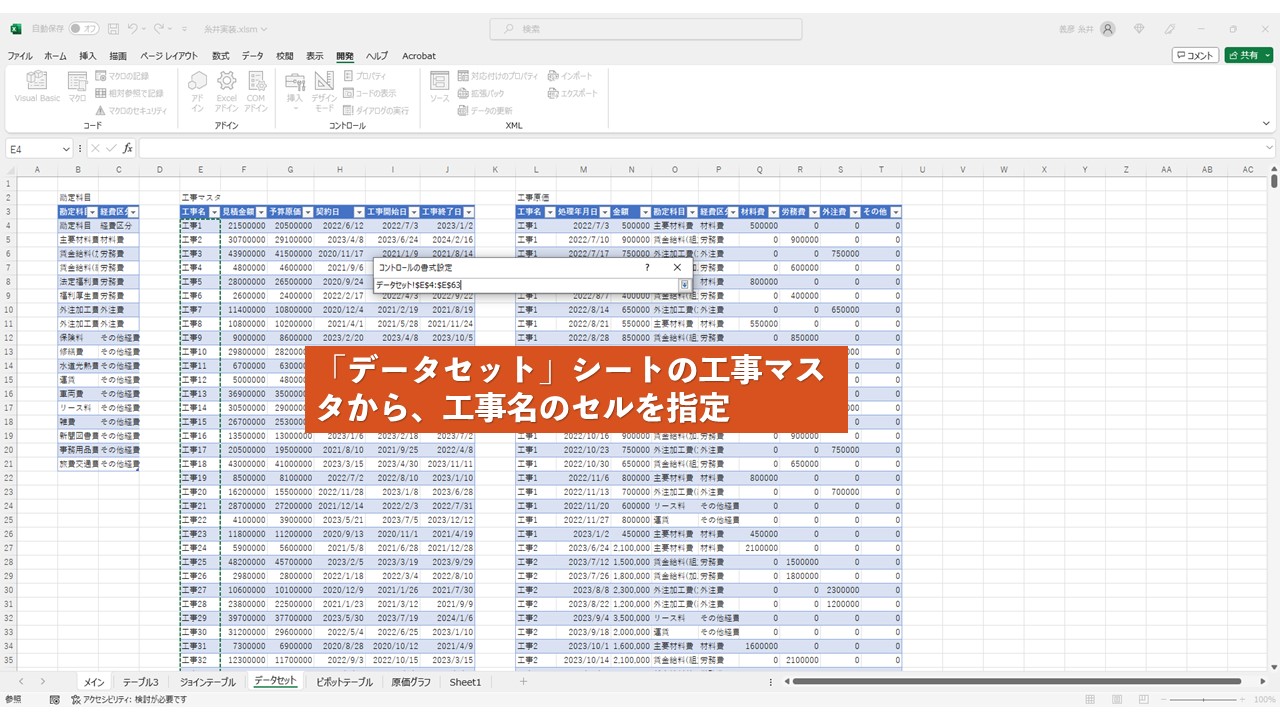Switch to the ホーム ribbon tab
This screenshot has width=1280, height=720.
click(55, 56)
